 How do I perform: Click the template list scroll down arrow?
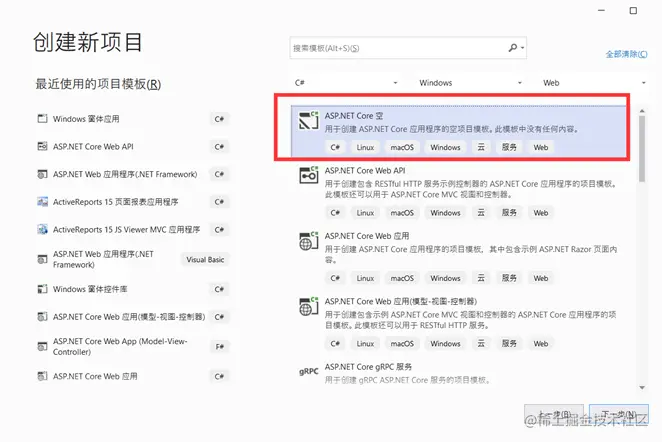(x=642, y=387)
